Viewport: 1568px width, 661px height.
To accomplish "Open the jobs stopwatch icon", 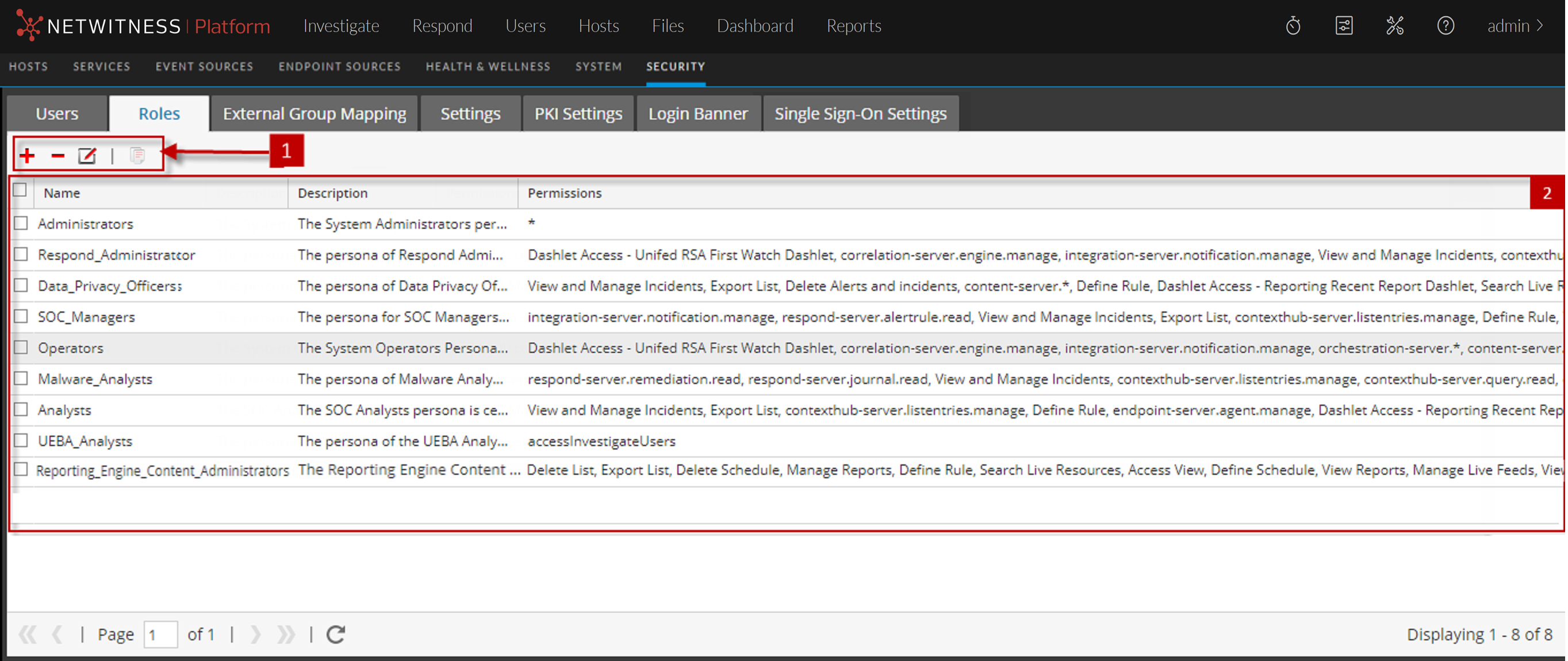I will [1293, 26].
